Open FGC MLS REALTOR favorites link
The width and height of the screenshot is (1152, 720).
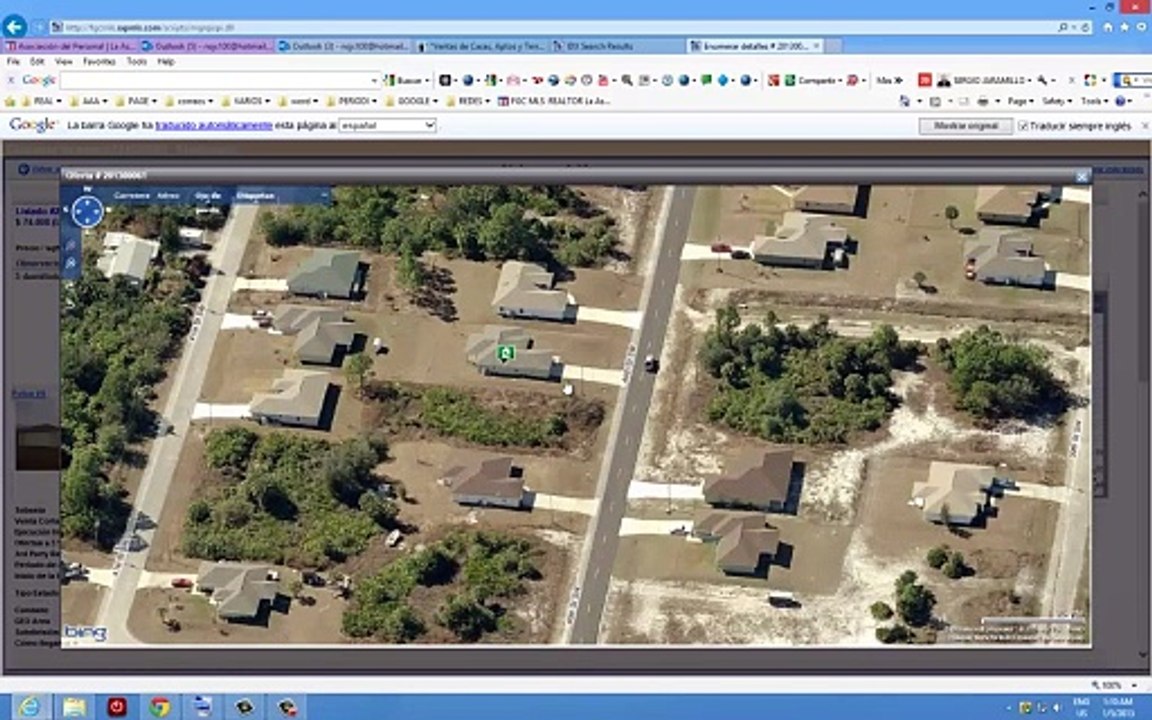coord(554,101)
